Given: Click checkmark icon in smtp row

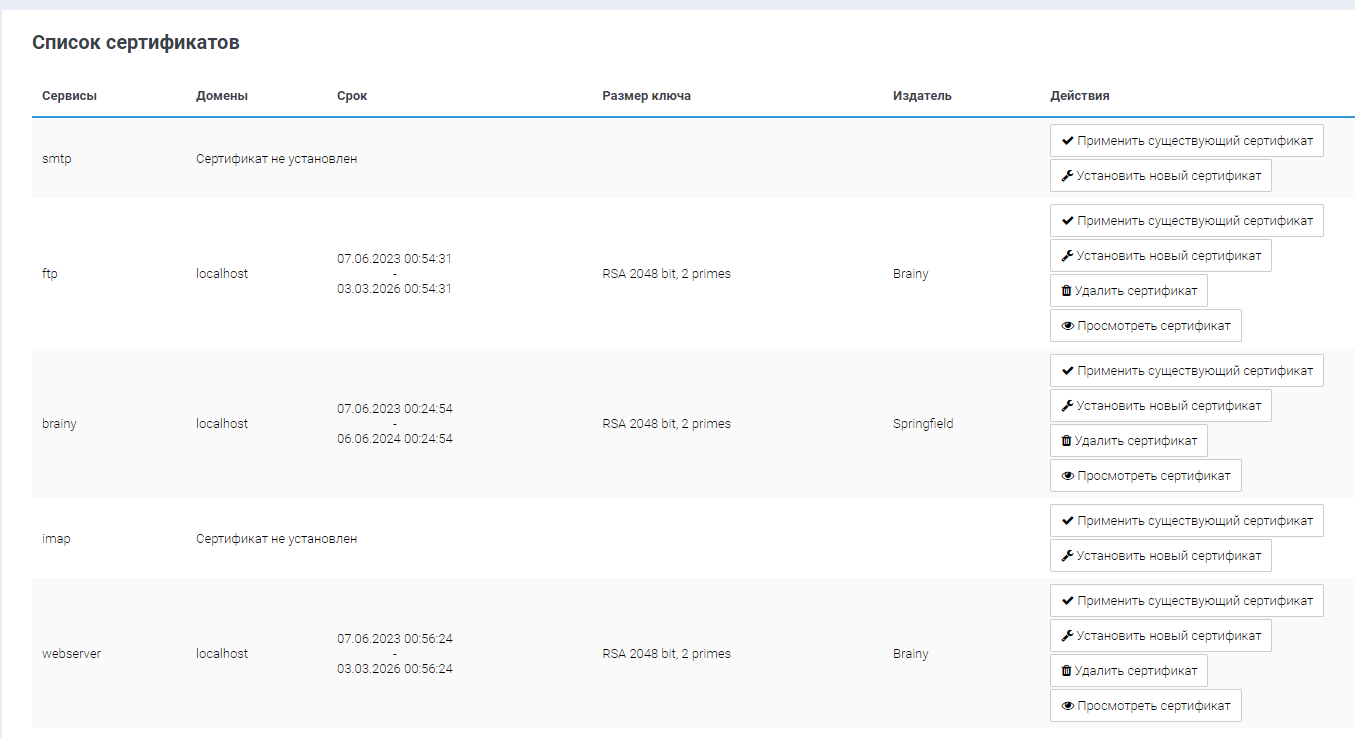Looking at the screenshot, I should (x=1067, y=141).
